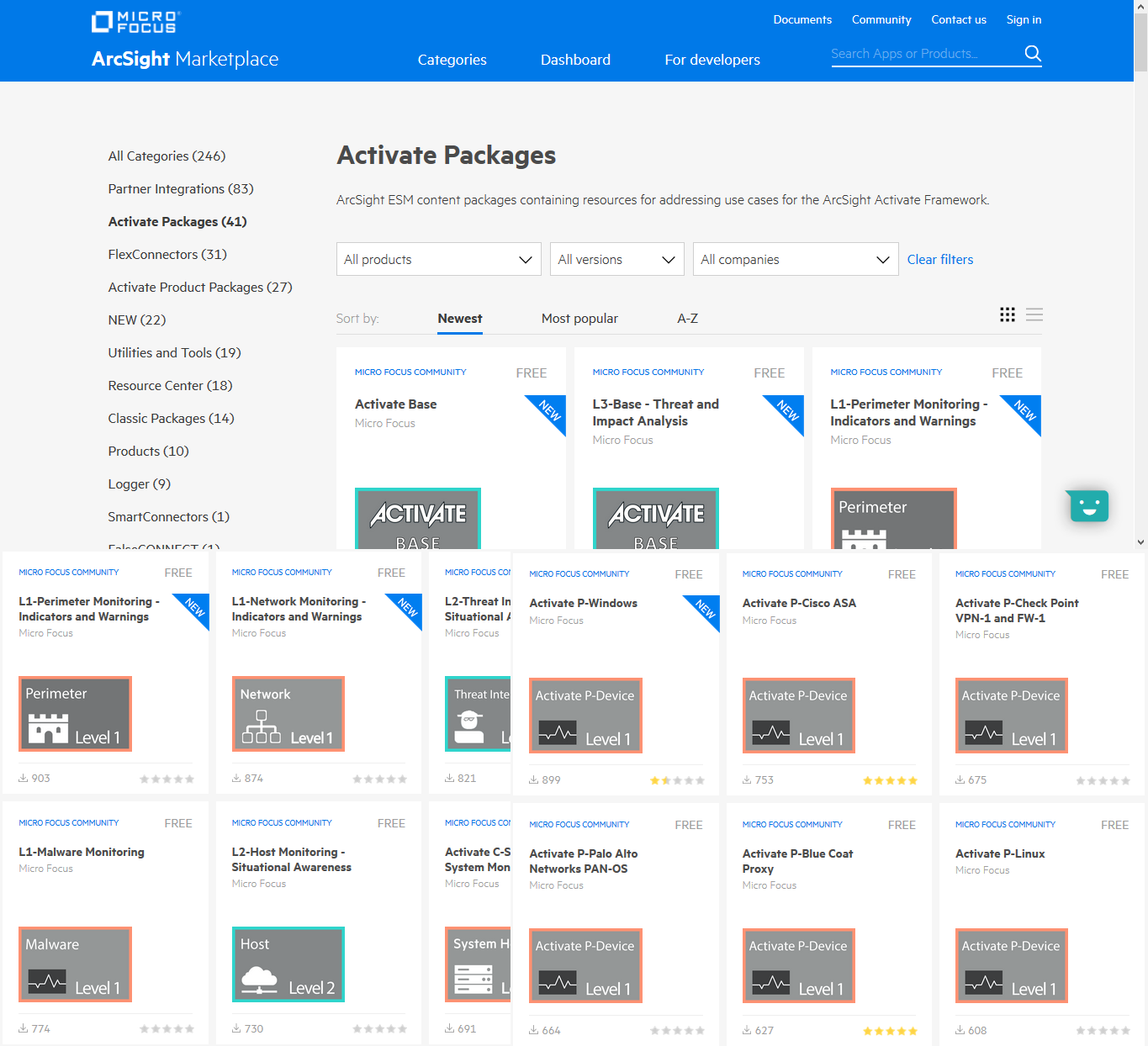Sort packages A-Z
1148x1046 pixels.
point(688,319)
